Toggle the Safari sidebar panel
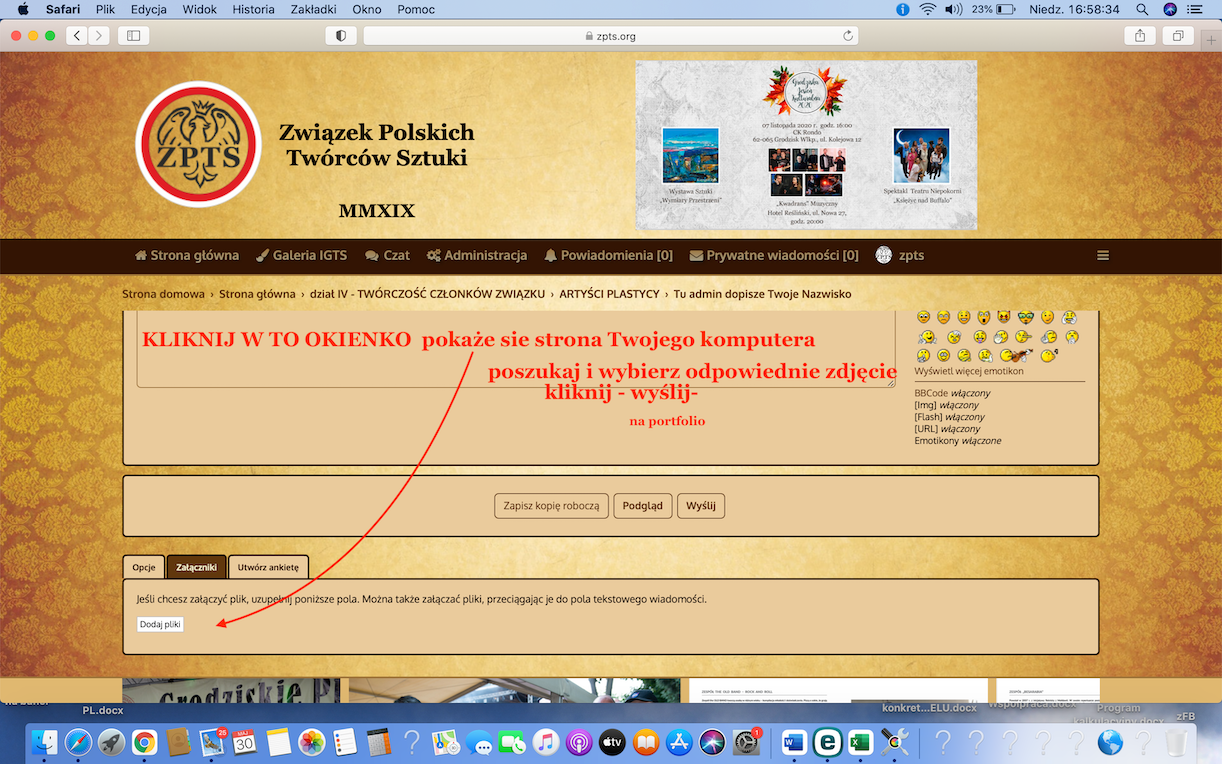The image size is (1222, 764). point(132,36)
